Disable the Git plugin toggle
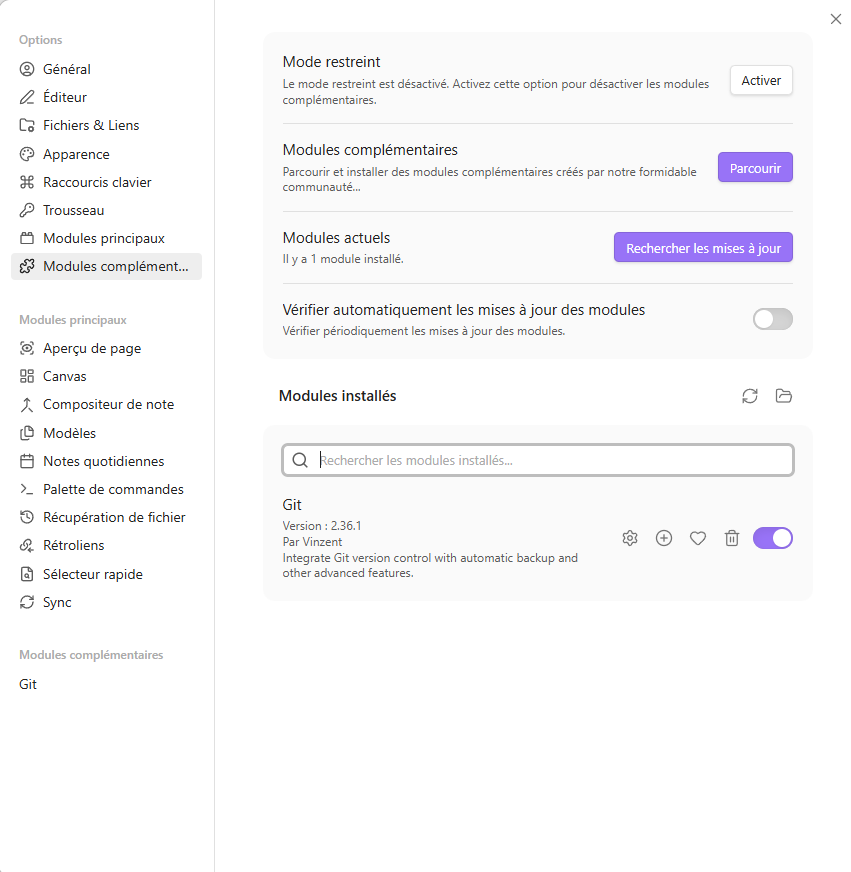 [x=772, y=538]
